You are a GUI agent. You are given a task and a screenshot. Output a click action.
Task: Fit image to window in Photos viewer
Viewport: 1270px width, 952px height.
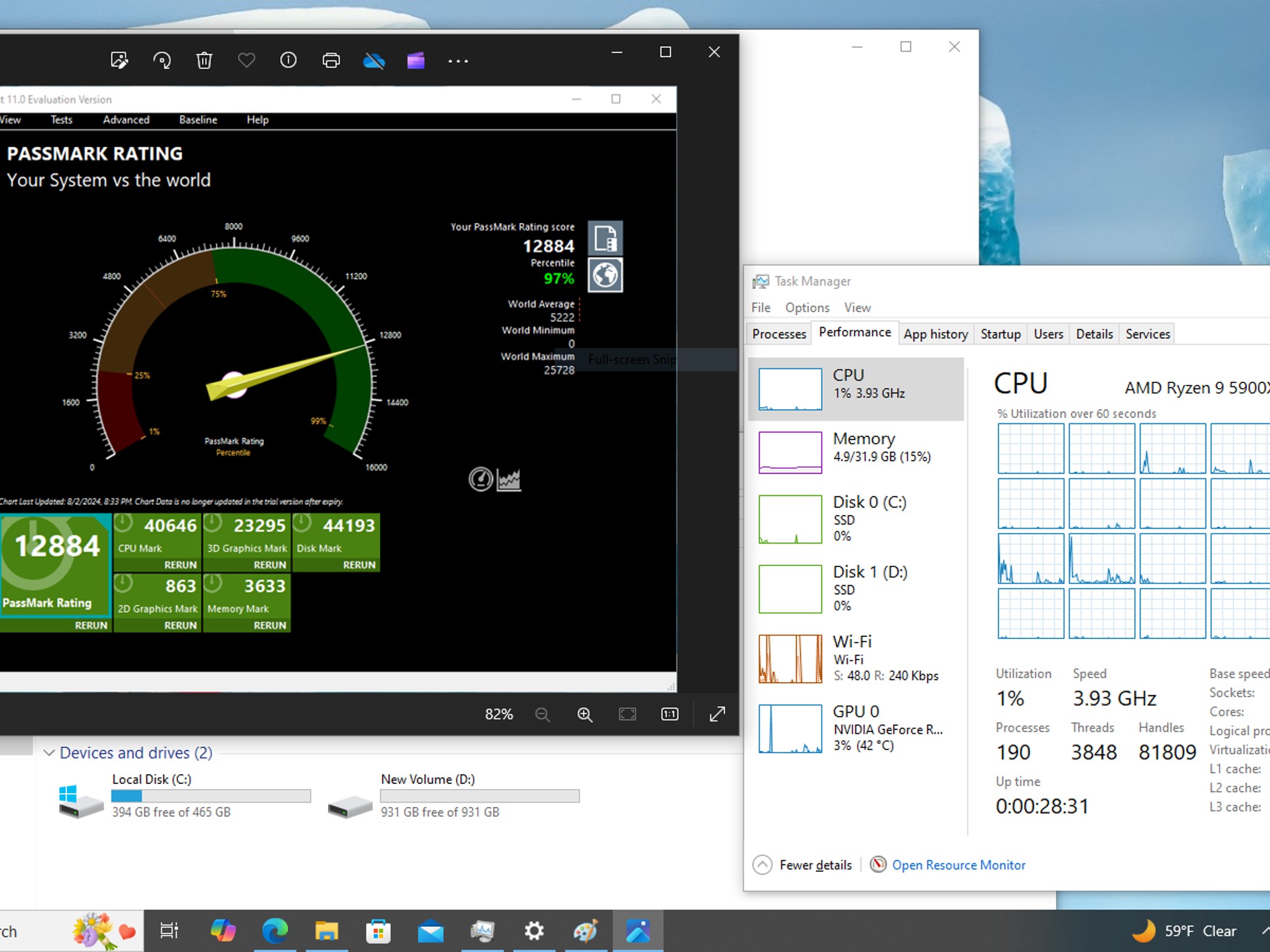tap(627, 714)
